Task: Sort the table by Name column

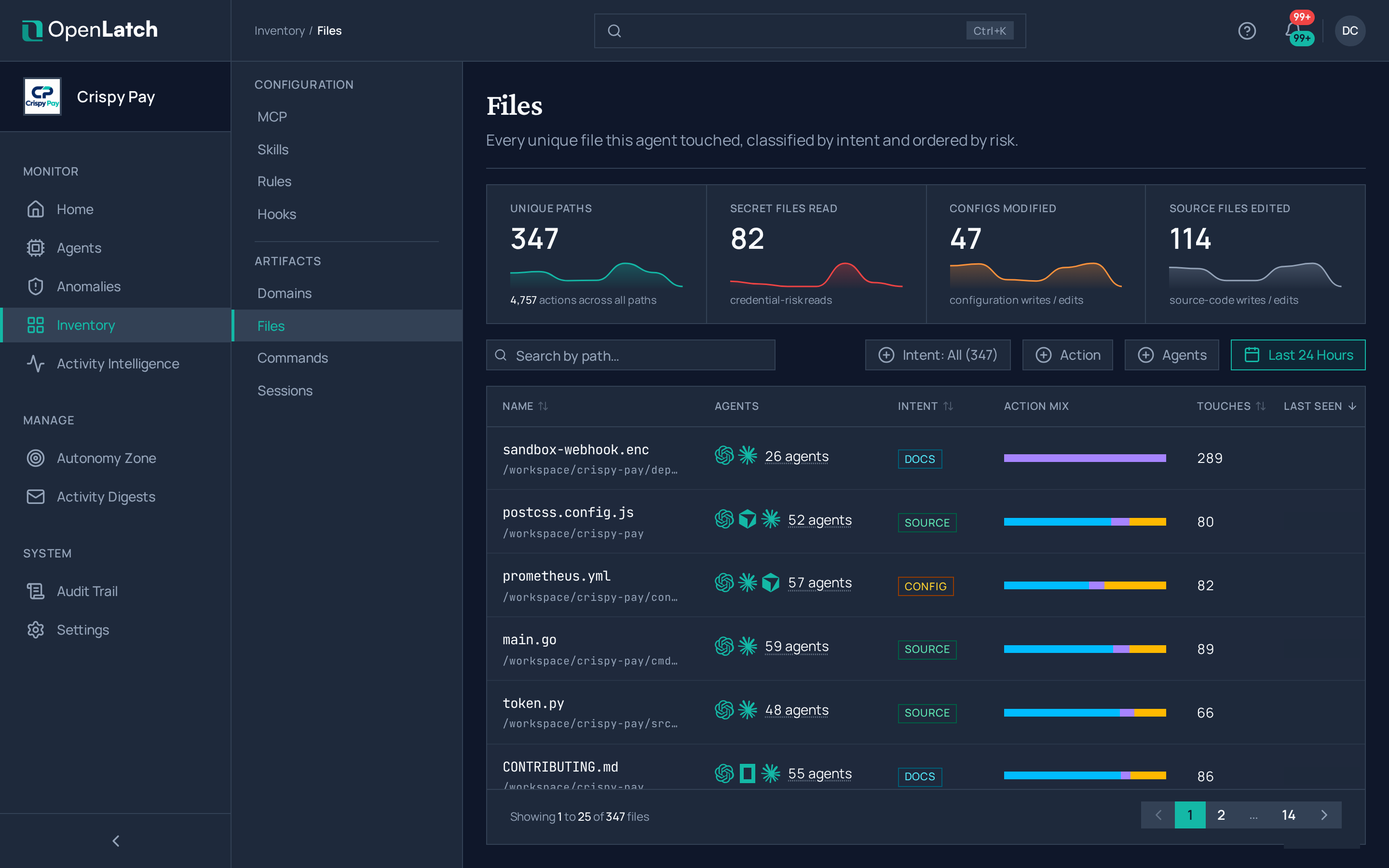Action: click(525, 407)
